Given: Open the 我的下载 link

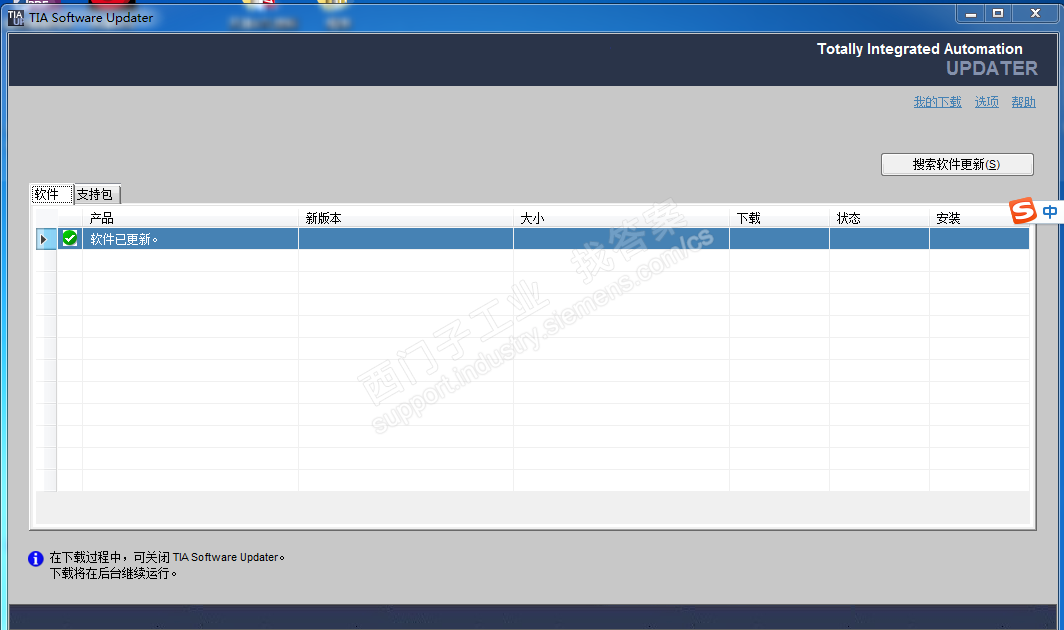Looking at the screenshot, I should click(x=937, y=102).
